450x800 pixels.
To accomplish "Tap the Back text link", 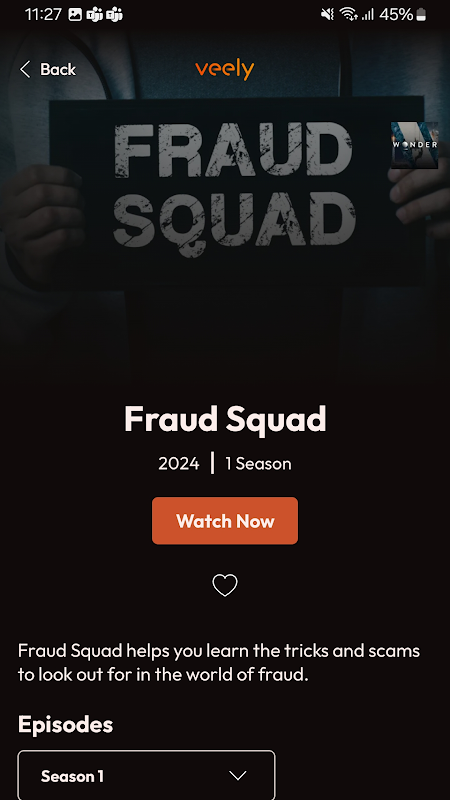I will click(x=58, y=69).
